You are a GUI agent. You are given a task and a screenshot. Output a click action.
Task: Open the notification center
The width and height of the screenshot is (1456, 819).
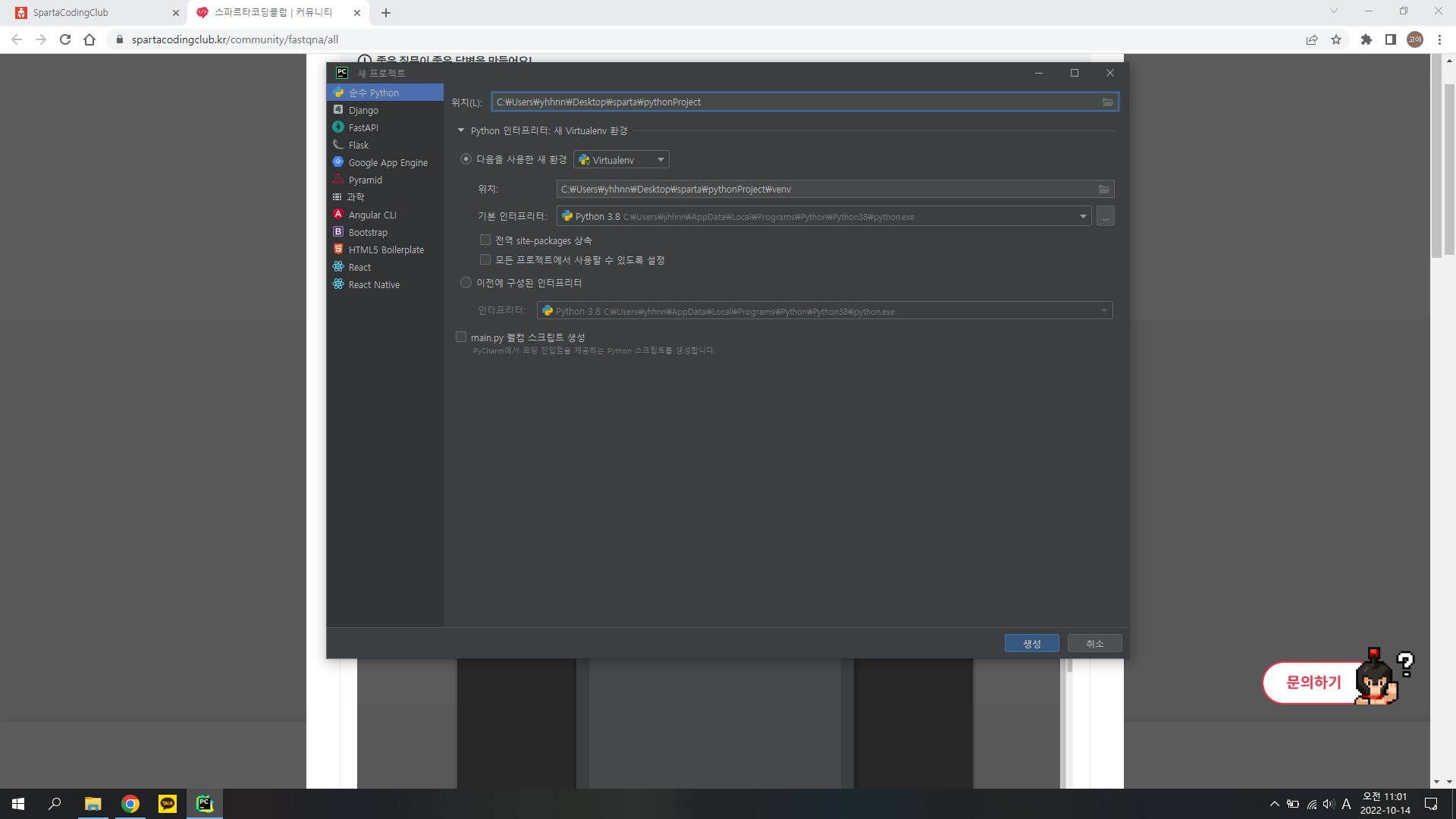pyautogui.click(x=1431, y=804)
